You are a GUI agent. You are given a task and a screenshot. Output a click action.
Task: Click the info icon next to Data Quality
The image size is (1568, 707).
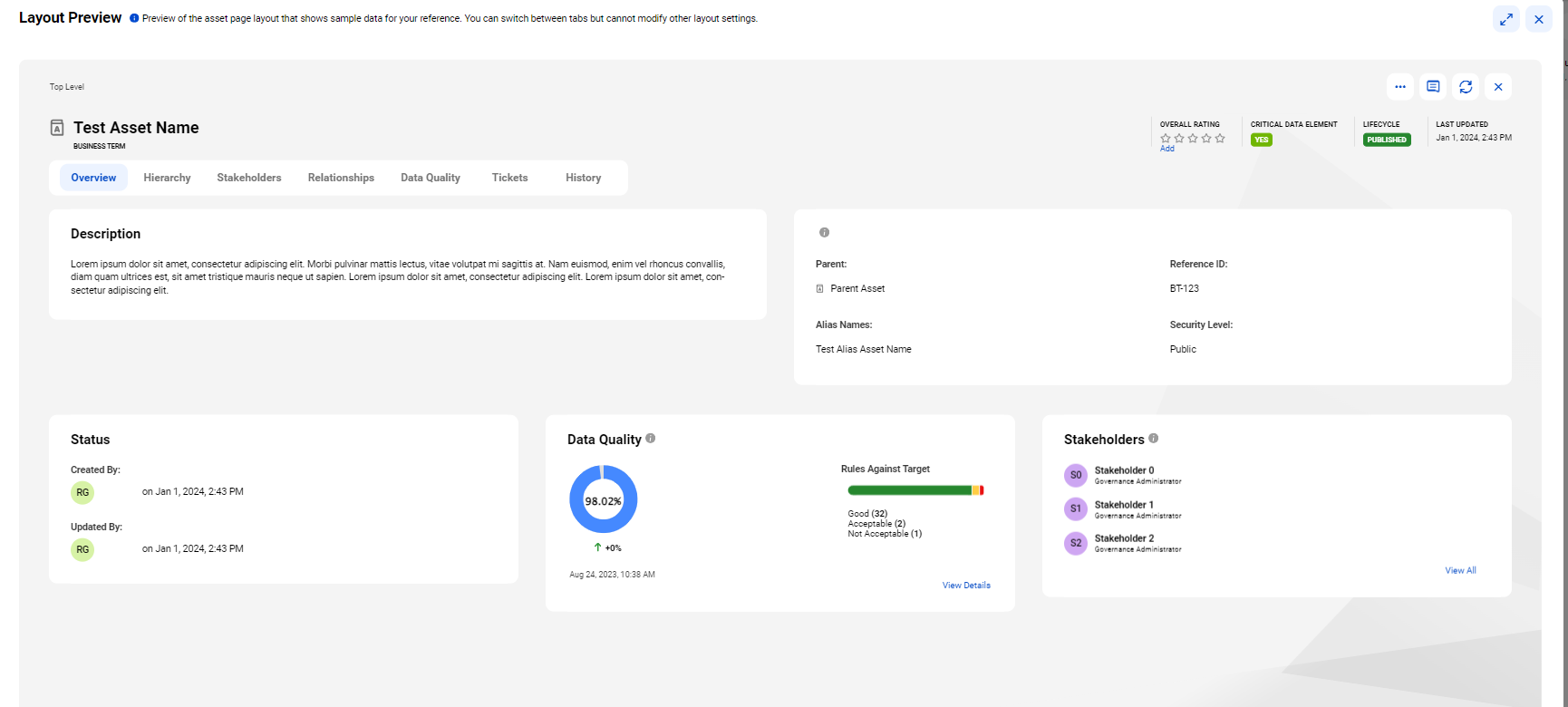pos(651,439)
